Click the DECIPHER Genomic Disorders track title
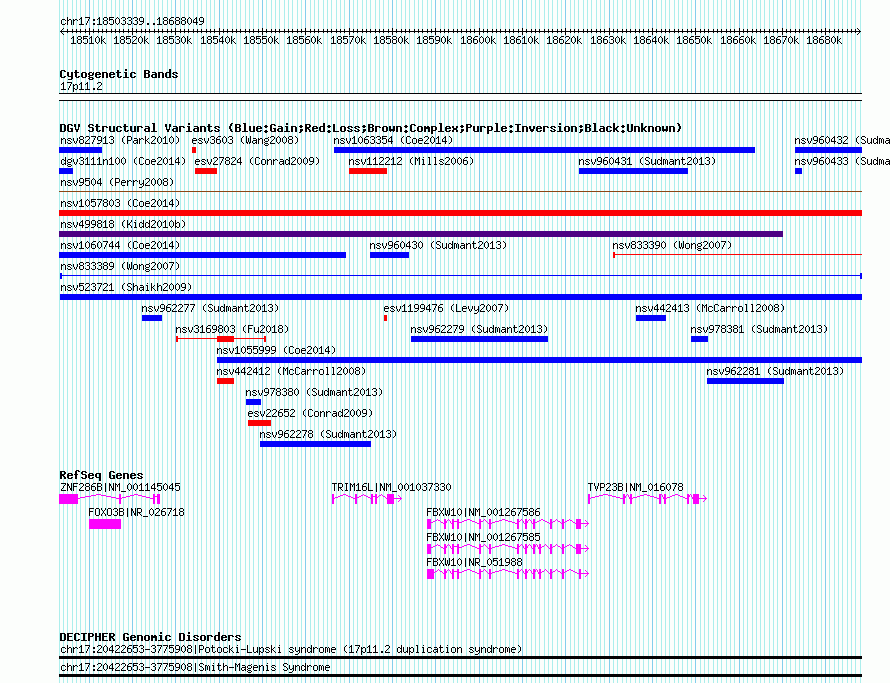 pos(150,636)
